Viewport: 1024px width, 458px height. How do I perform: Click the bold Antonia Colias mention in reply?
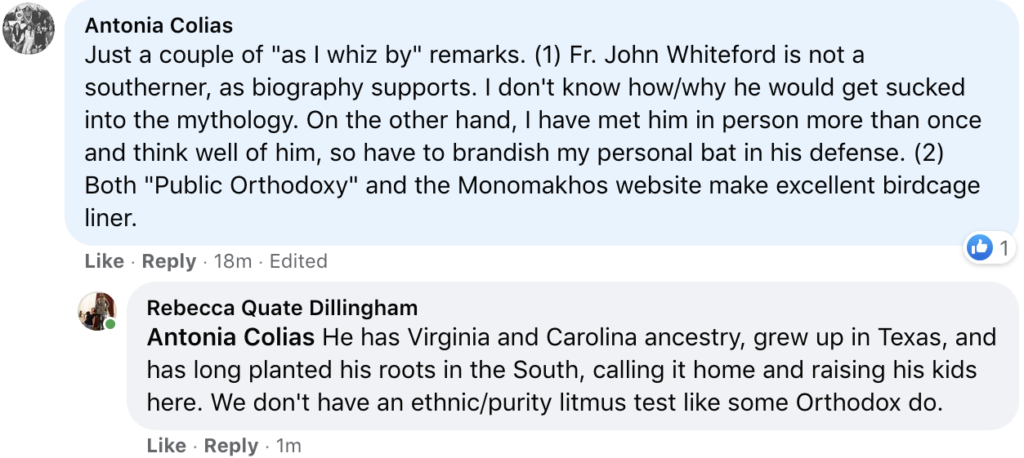pos(231,338)
